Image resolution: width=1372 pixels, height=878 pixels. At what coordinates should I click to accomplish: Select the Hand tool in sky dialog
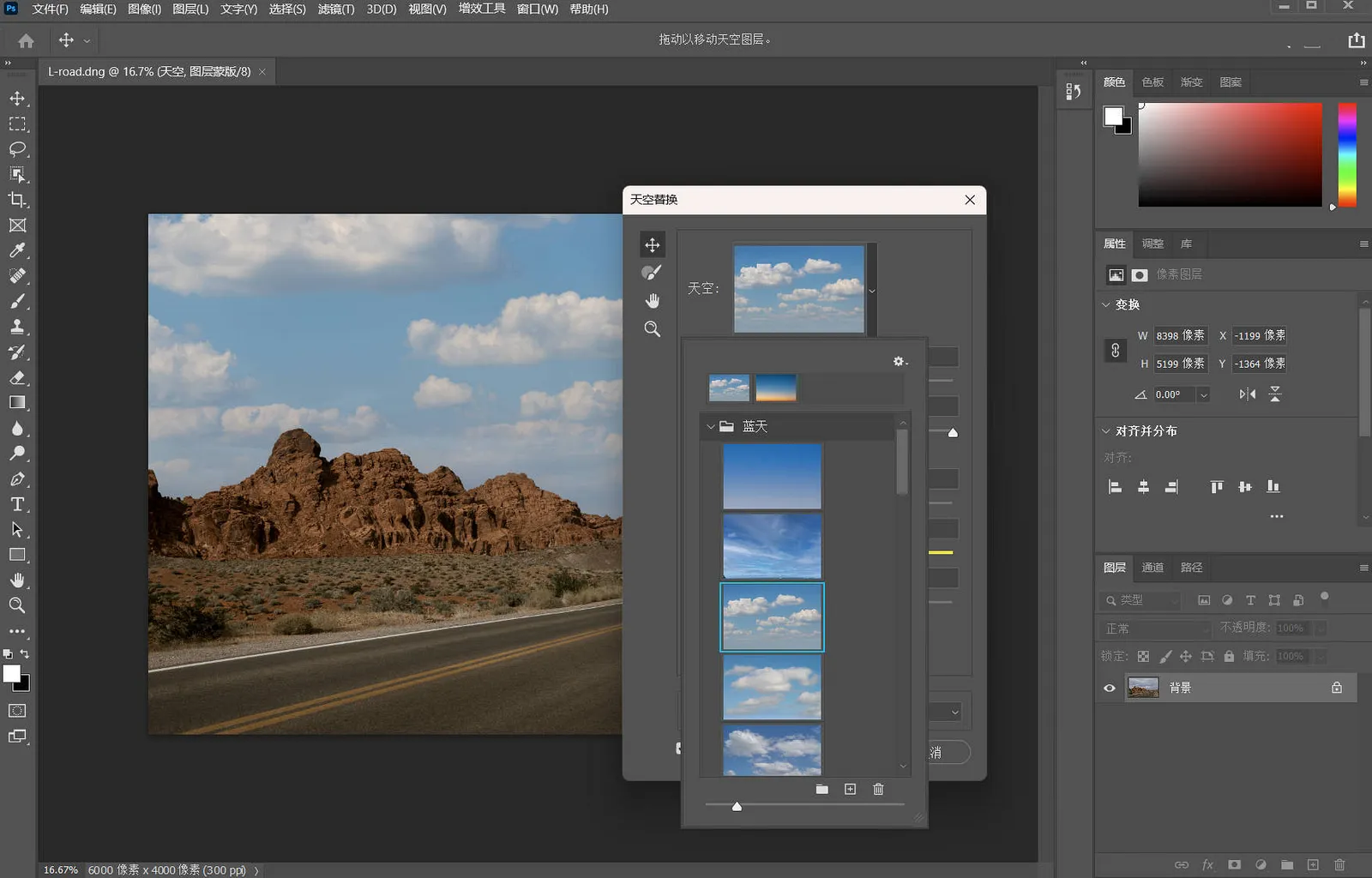click(x=652, y=300)
